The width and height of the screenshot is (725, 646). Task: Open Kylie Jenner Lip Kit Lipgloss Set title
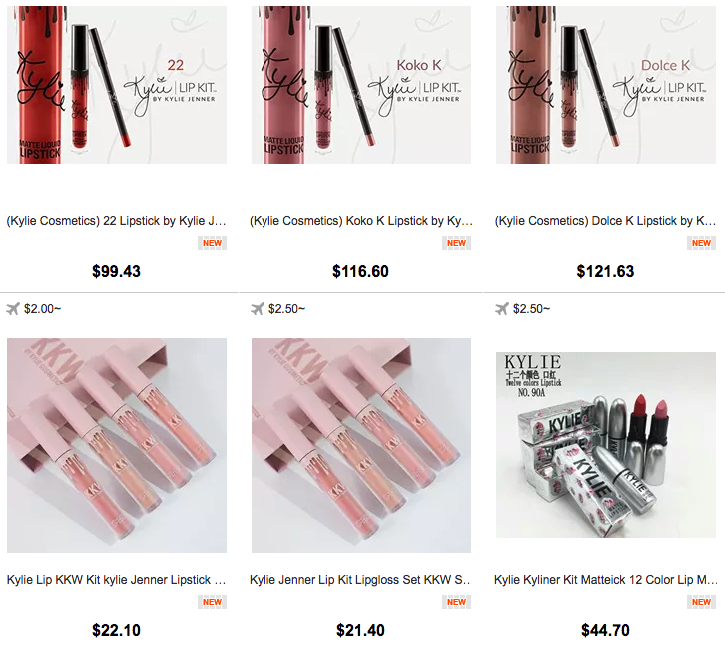click(360, 580)
